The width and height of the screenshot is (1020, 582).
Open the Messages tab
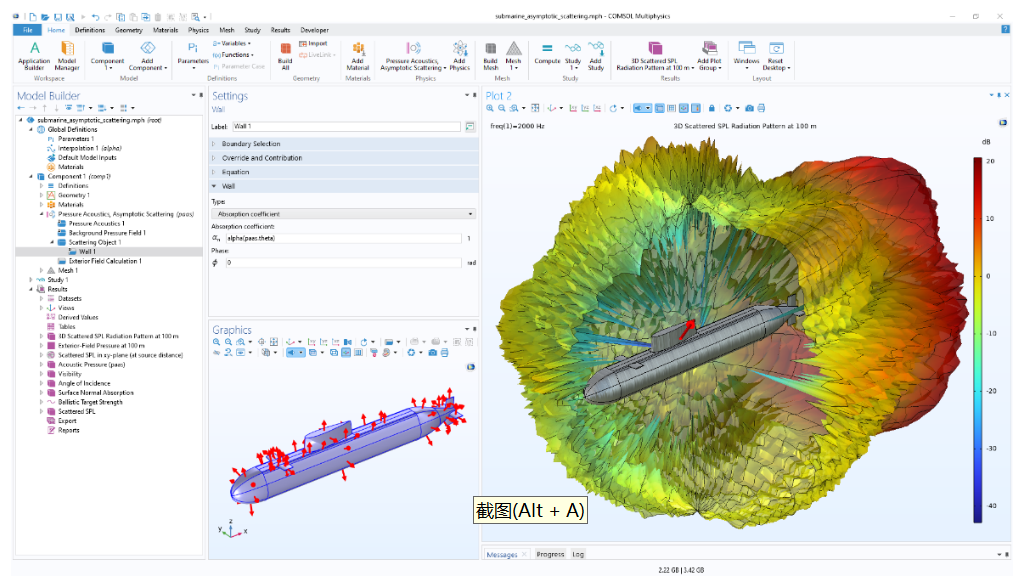[x=502, y=555]
